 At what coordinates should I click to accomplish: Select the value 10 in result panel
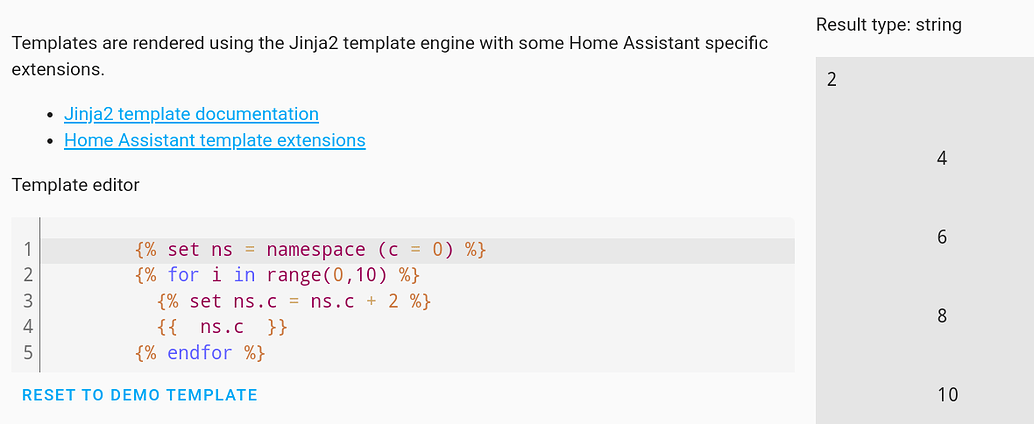(x=948, y=395)
